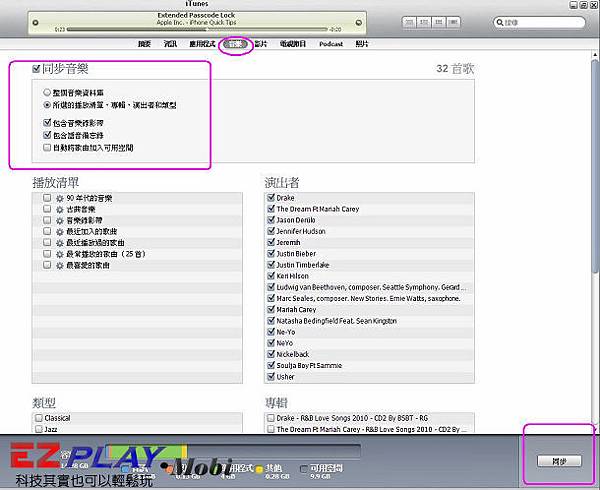This screenshot has width=600, height=490.
Task: Uncheck artist Mariah Carey
Action: 271,309
